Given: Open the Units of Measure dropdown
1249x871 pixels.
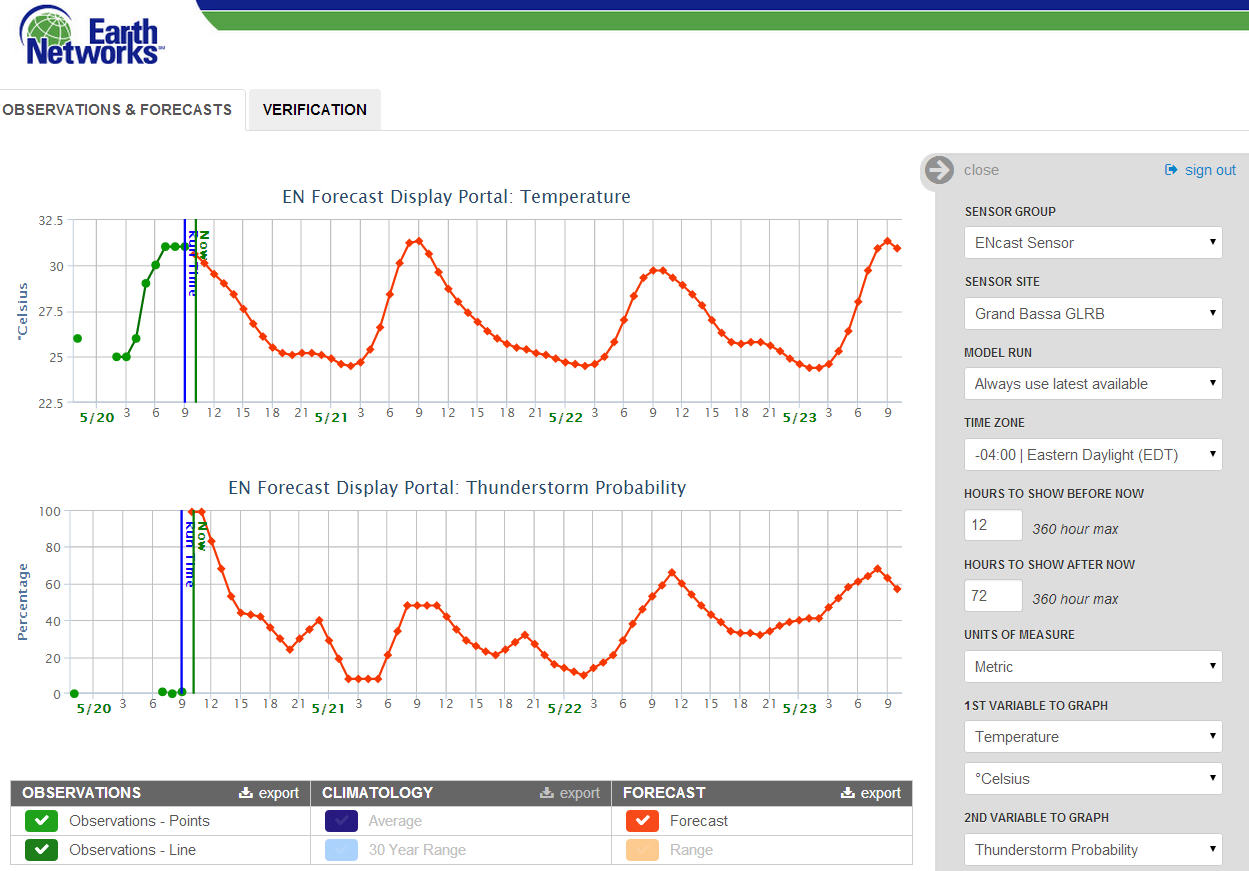Looking at the screenshot, I should click(x=1093, y=666).
